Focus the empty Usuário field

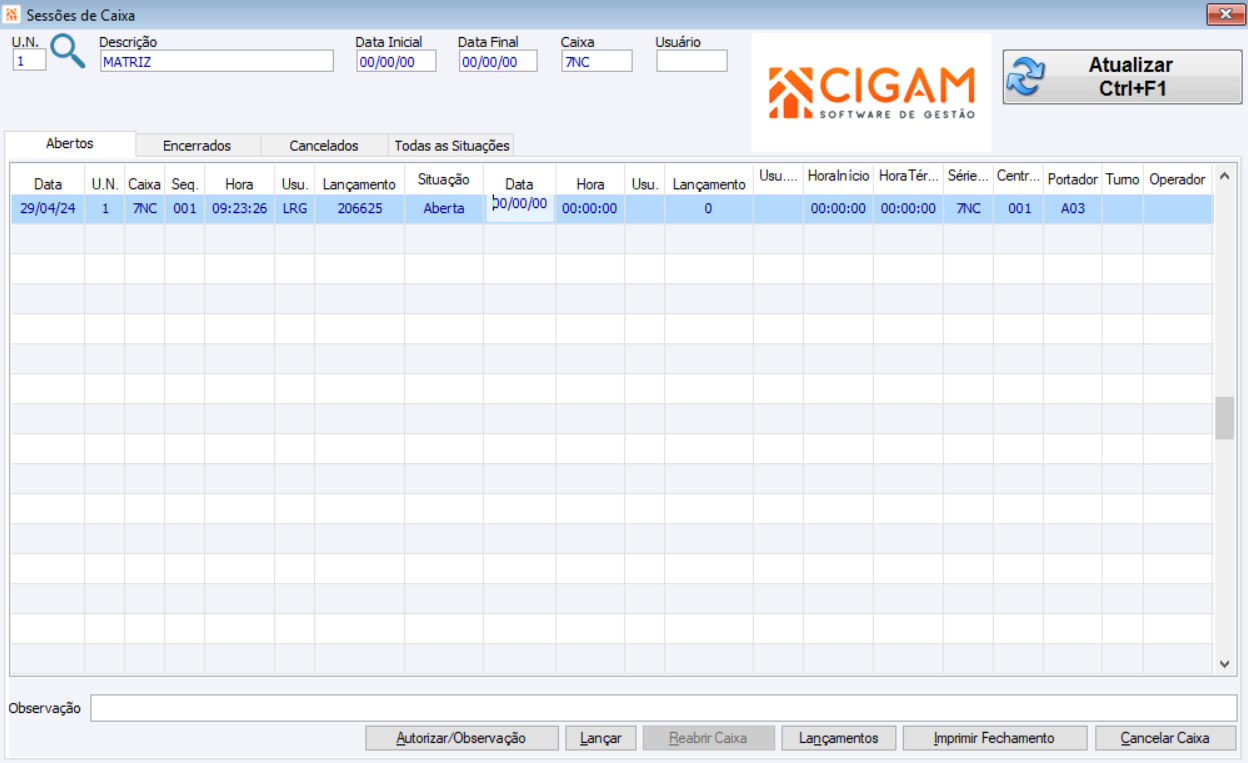tap(692, 61)
